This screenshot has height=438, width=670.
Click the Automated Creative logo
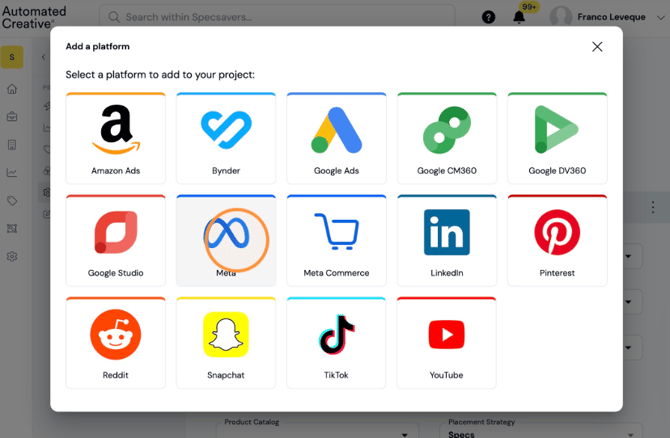34,17
